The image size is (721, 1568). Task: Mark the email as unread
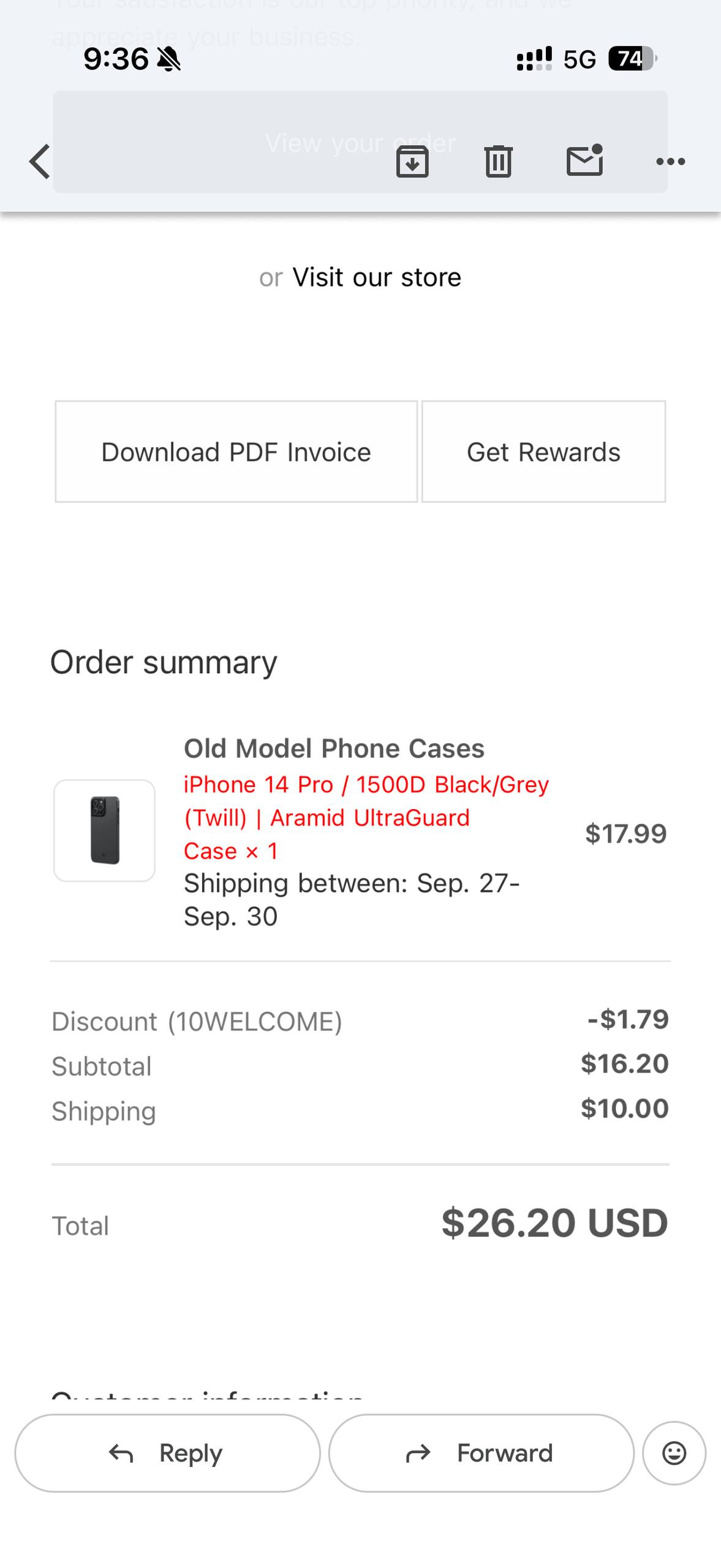584,161
